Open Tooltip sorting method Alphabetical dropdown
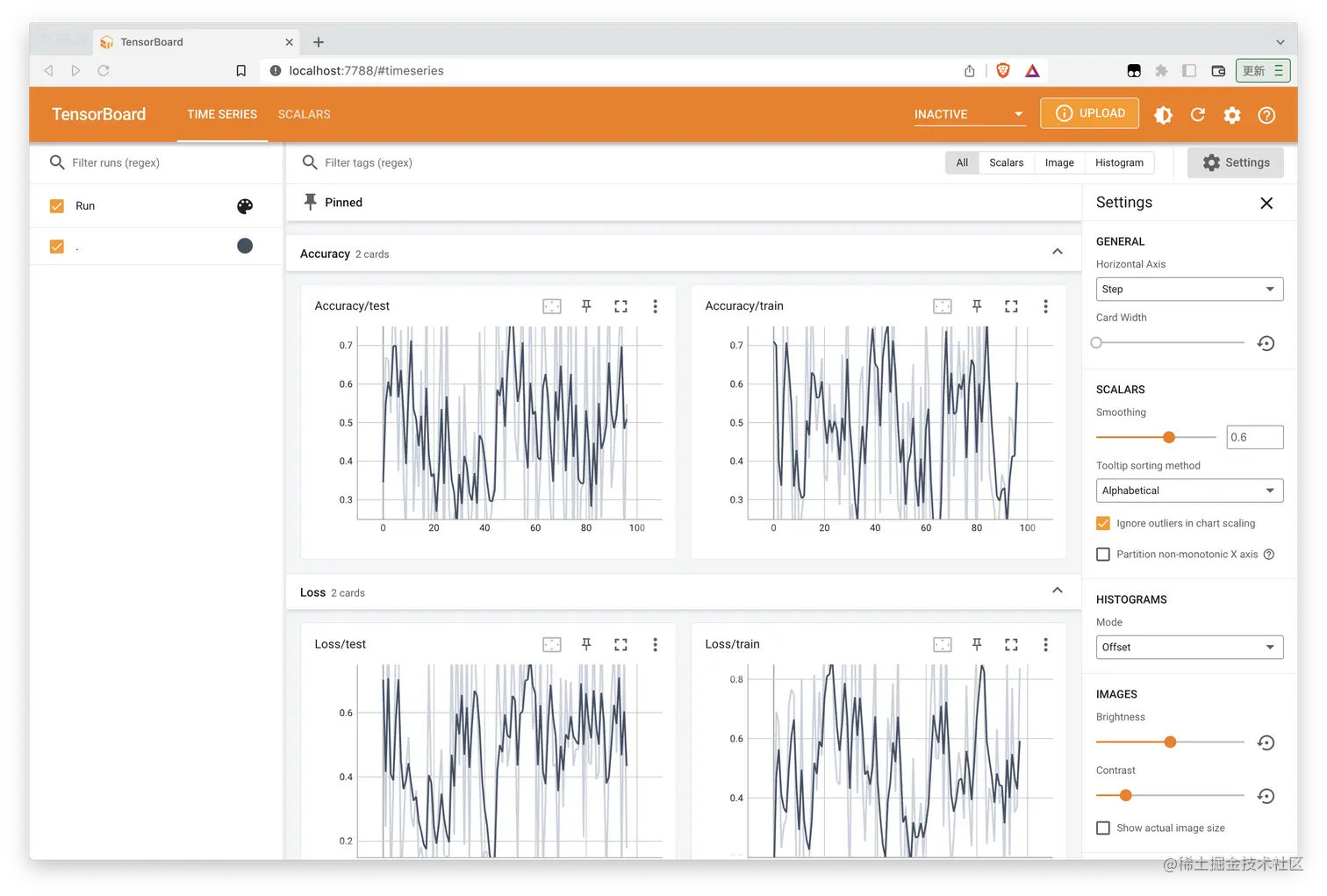1327x896 pixels. pyautogui.click(x=1189, y=491)
